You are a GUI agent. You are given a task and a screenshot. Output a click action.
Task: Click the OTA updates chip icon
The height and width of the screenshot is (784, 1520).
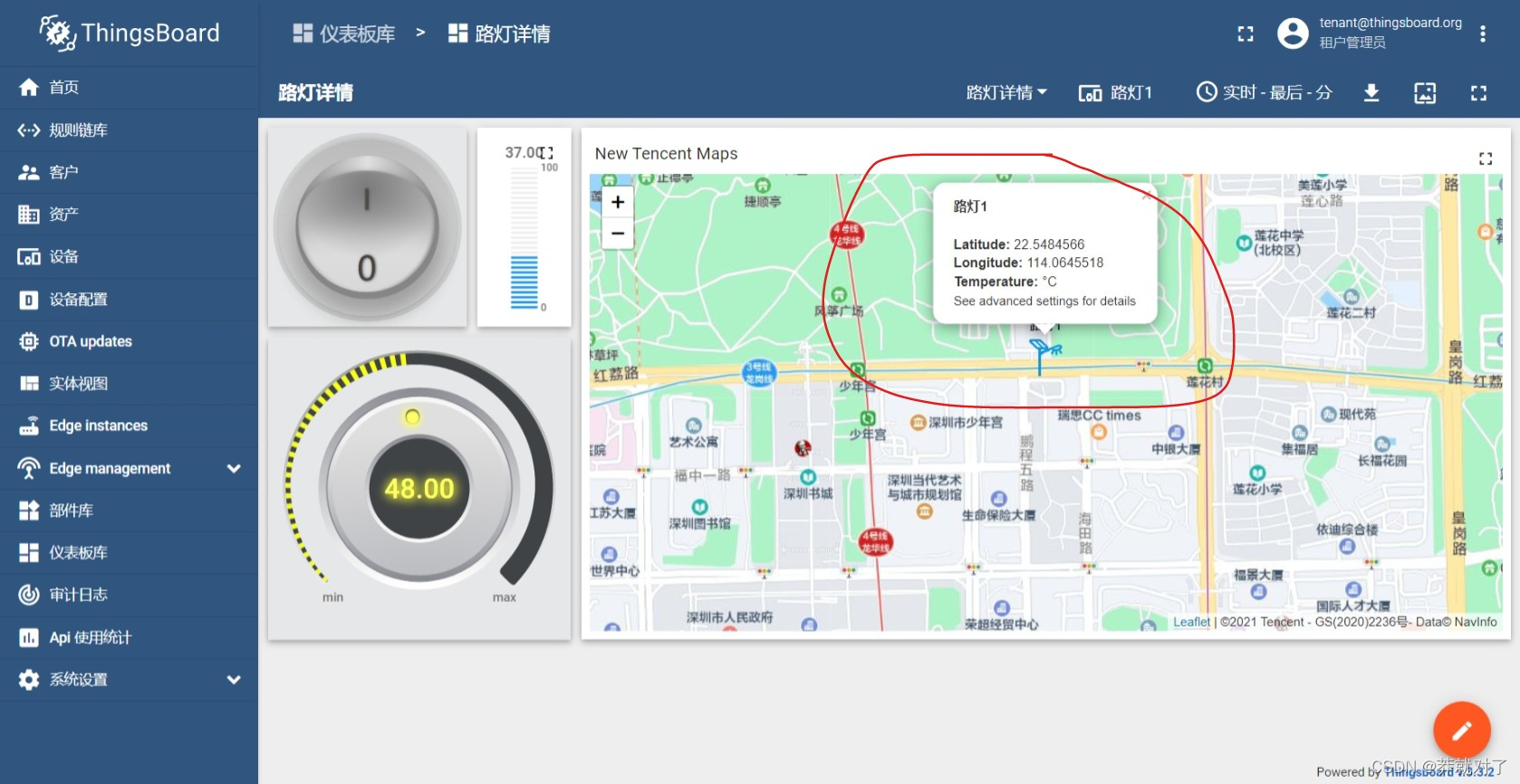29,341
